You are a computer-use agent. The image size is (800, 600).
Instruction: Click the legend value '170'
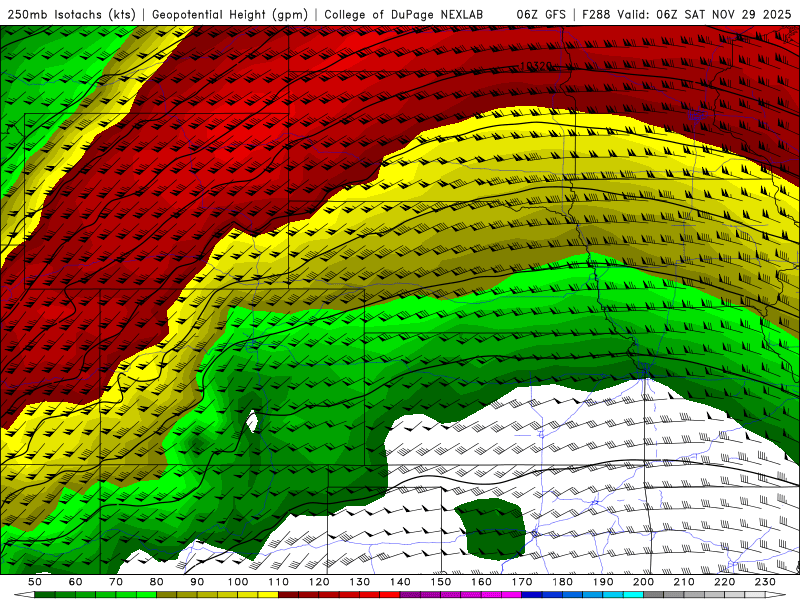[x=522, y=582]
